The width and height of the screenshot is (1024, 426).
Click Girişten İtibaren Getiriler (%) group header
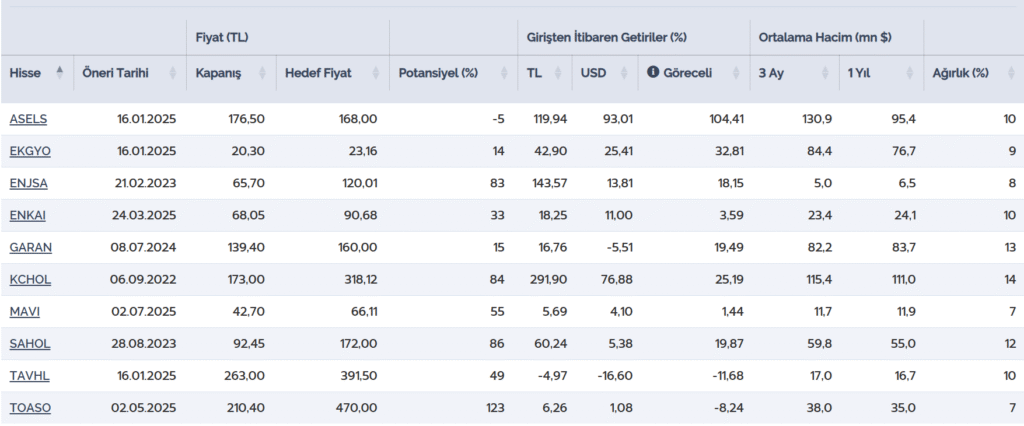tap(606, 37)
